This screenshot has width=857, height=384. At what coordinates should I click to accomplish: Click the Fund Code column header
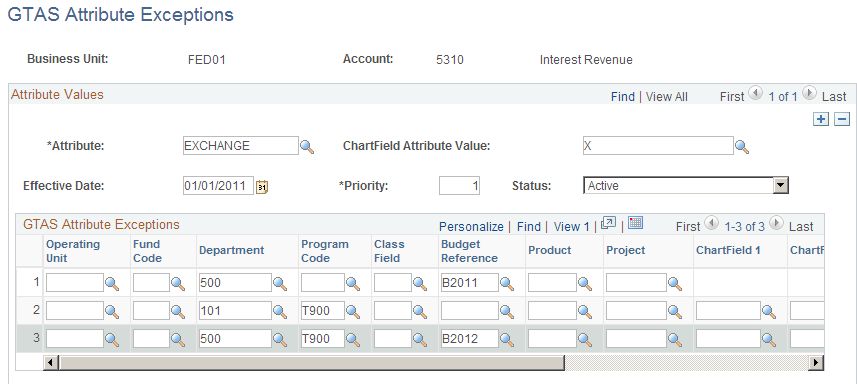(147, 251)
